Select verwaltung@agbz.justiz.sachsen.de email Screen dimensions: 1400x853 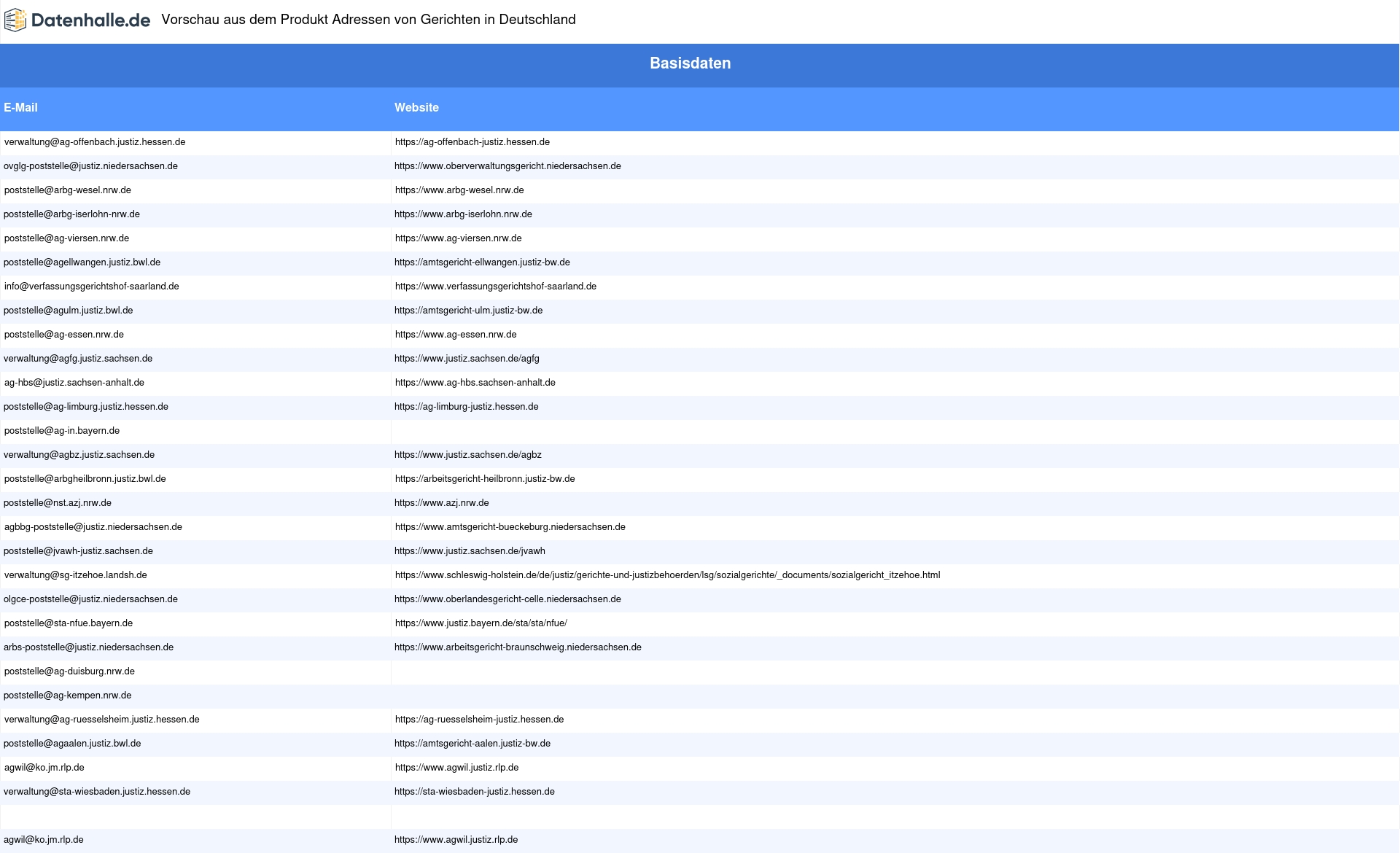tap(79, 455)
